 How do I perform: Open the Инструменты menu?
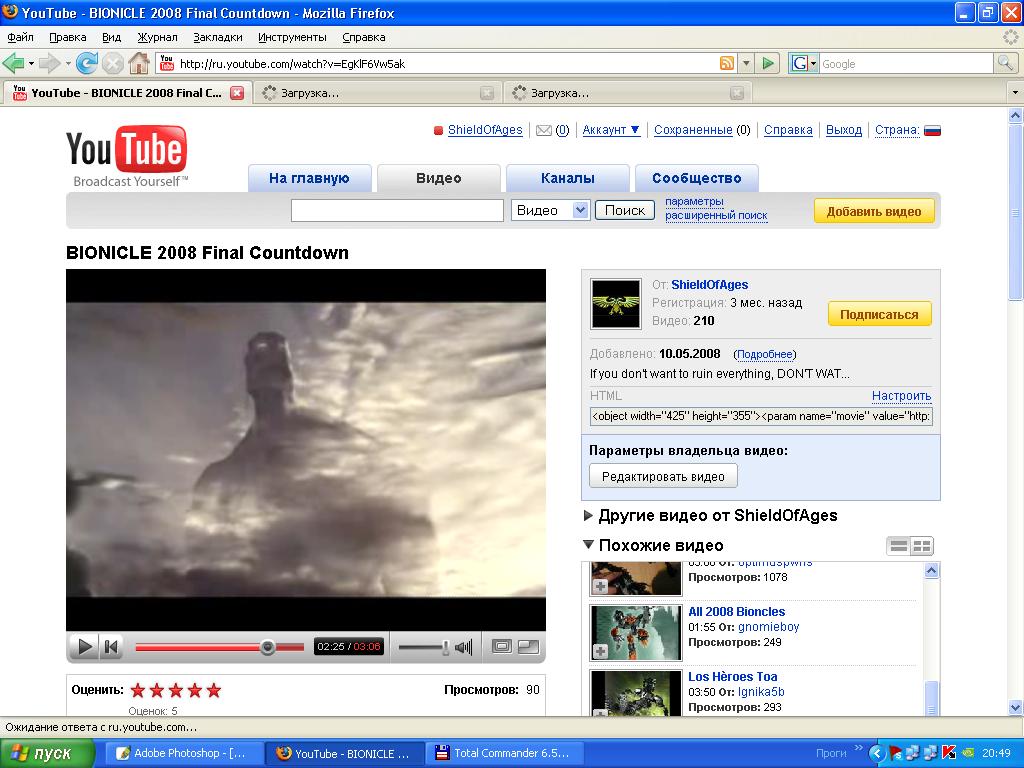click(292, 37)
